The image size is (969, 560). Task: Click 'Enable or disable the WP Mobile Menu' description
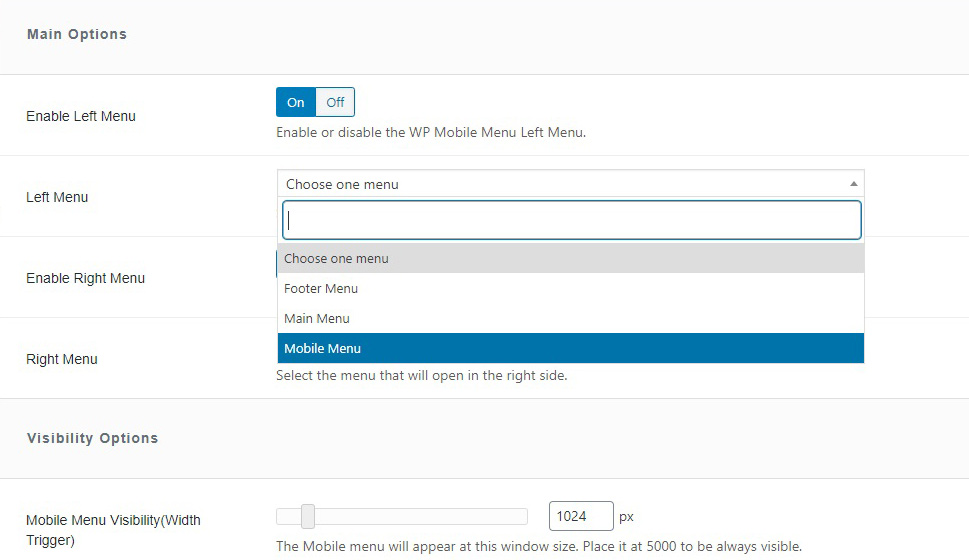431,132
